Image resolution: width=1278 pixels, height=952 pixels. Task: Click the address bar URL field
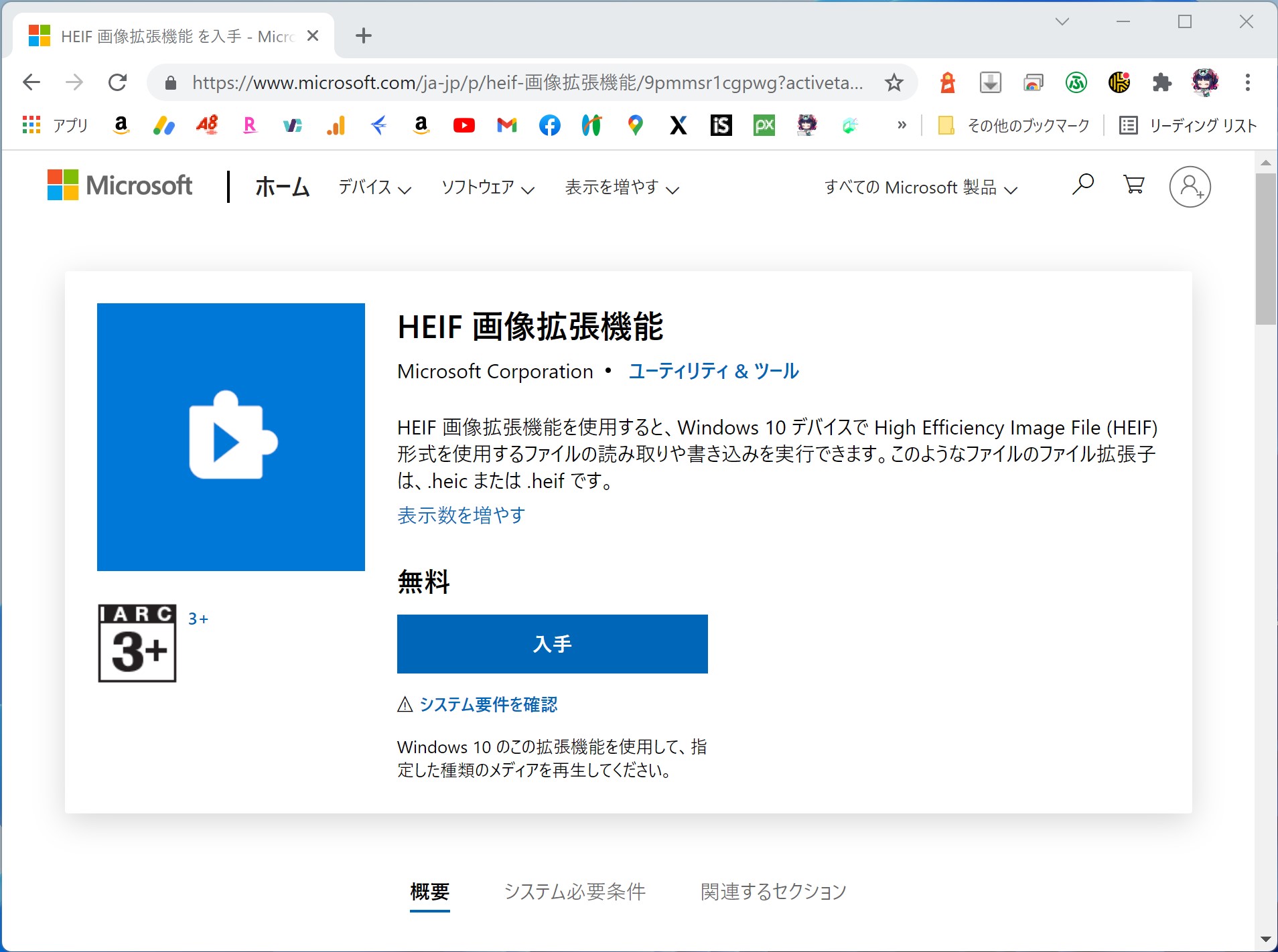pos(527,83)
